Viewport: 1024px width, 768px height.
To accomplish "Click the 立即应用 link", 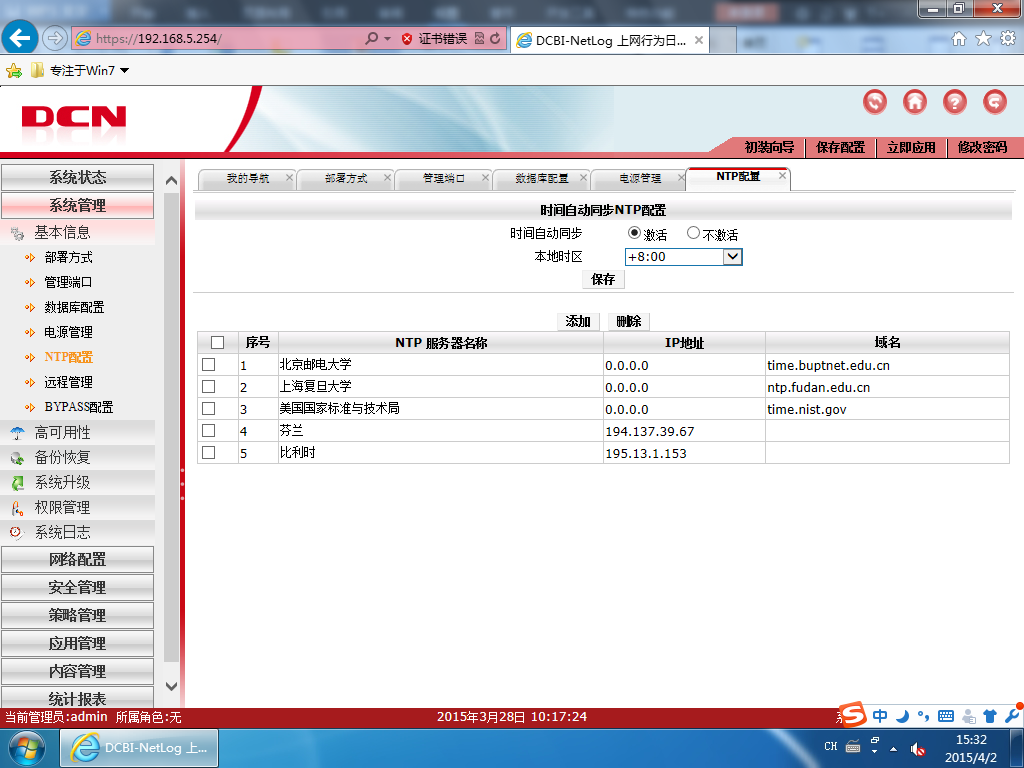I will coord(911,148).
